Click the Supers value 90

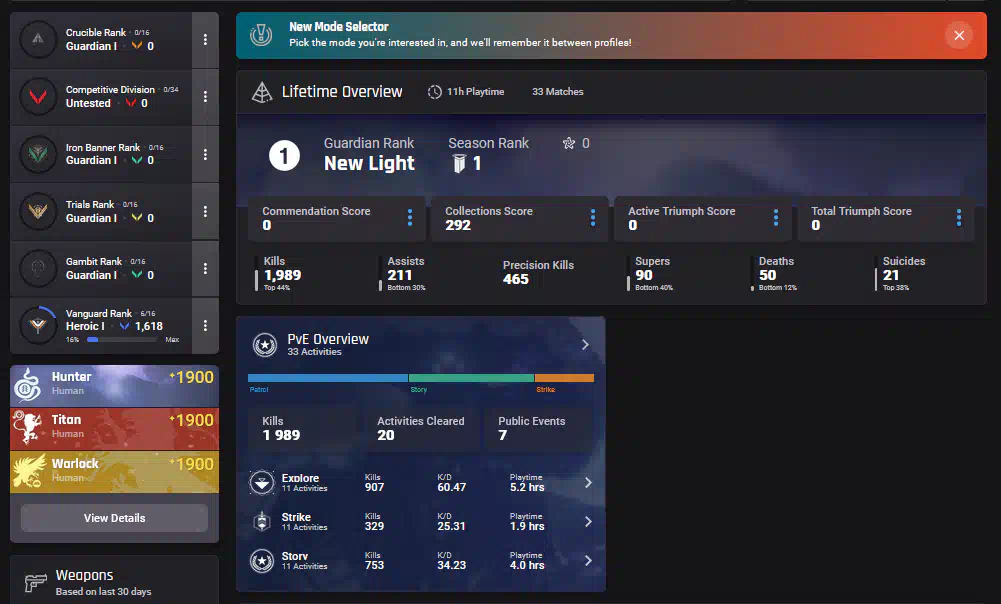pos(644,275)
